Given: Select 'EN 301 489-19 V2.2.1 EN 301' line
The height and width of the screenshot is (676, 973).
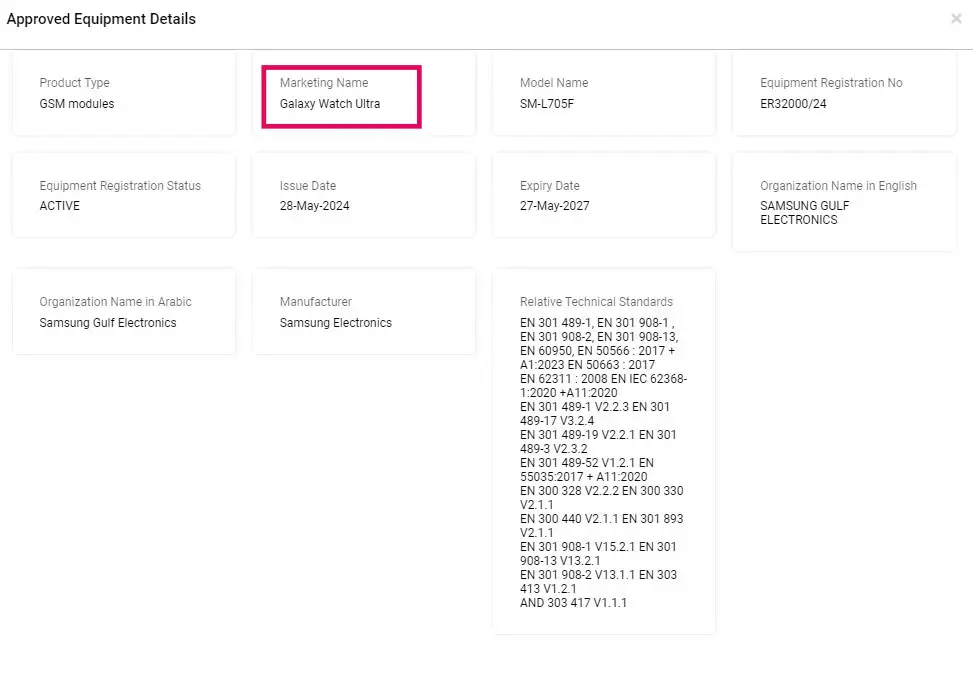Looking at the screenshot, I should (598, 435).
